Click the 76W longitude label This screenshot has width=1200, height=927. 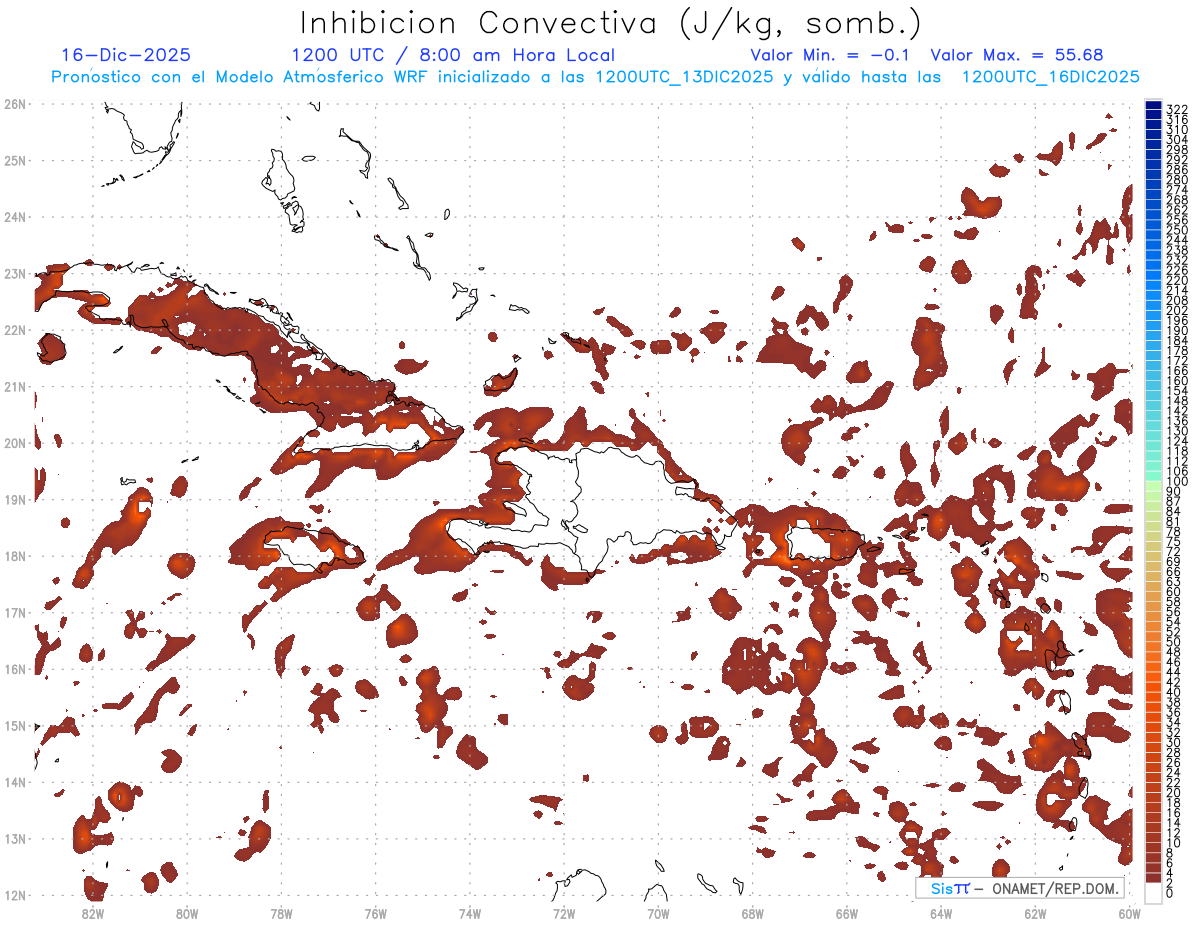click(x=375, y=913)
